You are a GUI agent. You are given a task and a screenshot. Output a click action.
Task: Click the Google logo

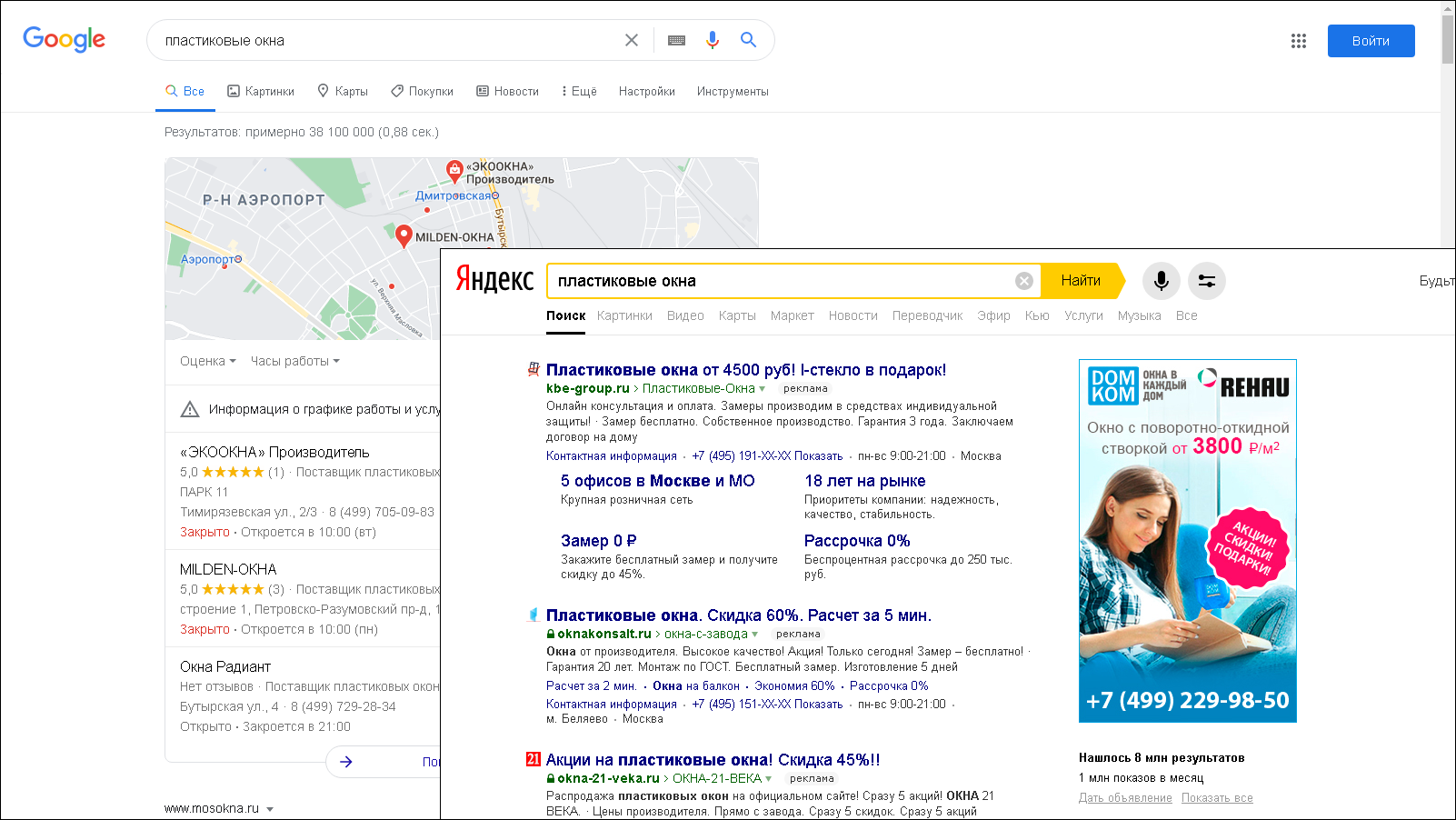pos(64,39)
